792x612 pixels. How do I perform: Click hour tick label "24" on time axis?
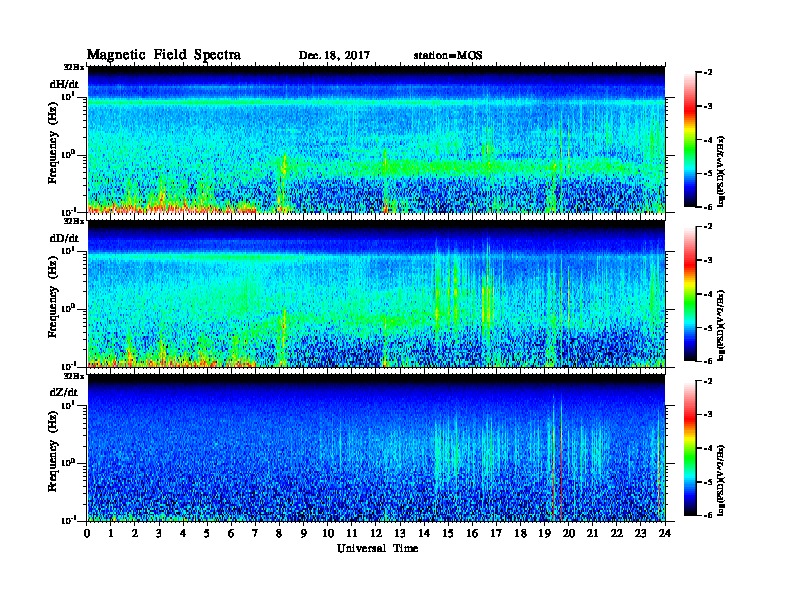(x=665, y=533)
